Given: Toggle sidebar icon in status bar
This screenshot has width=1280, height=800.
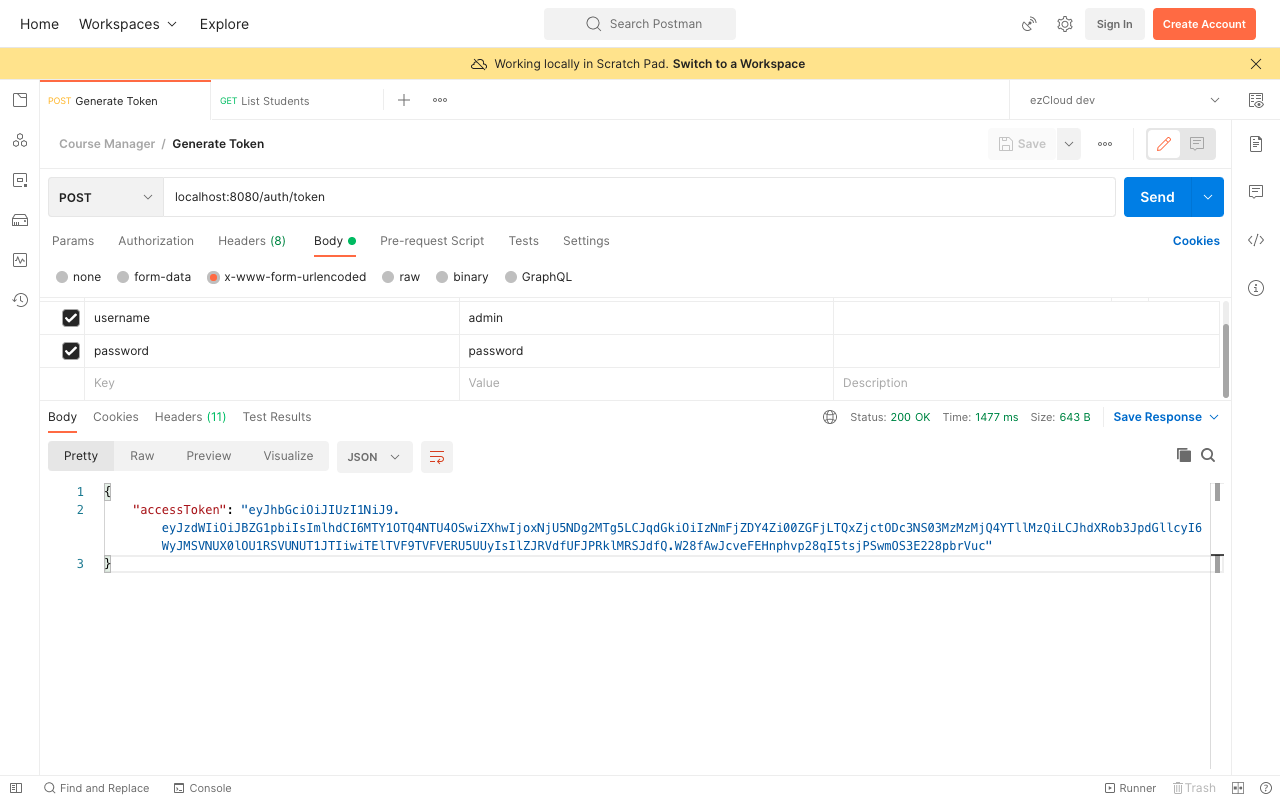Looking at the screenshot, I should [16, 788].
